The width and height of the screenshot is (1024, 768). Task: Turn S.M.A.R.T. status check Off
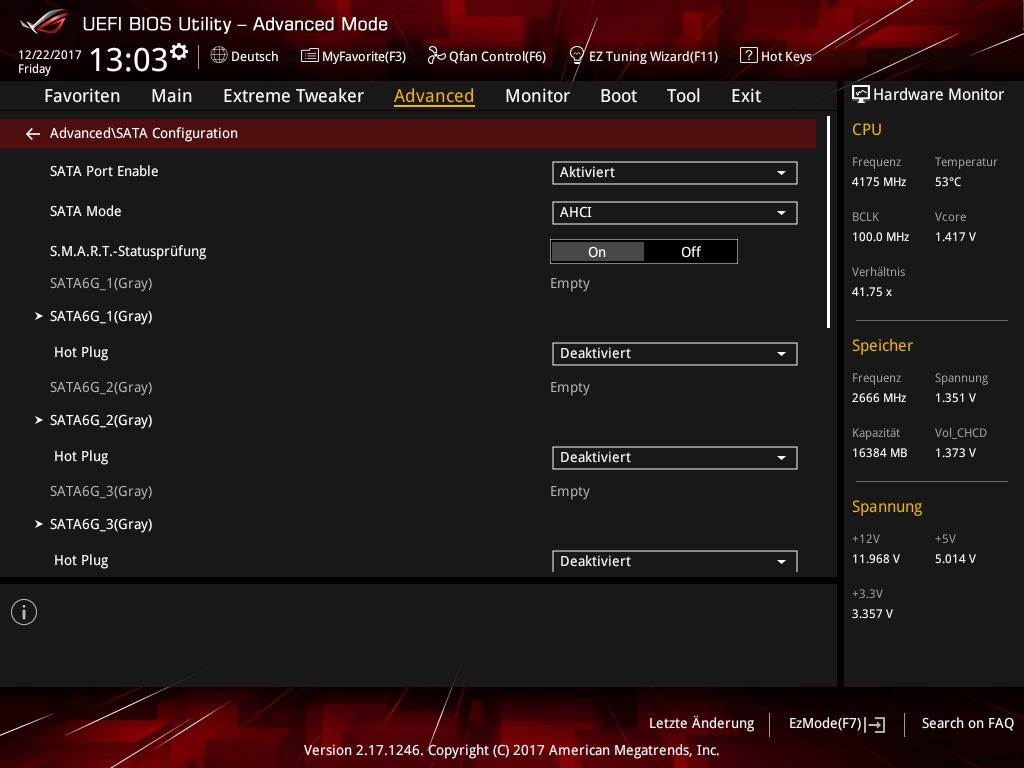click(690, 252)
